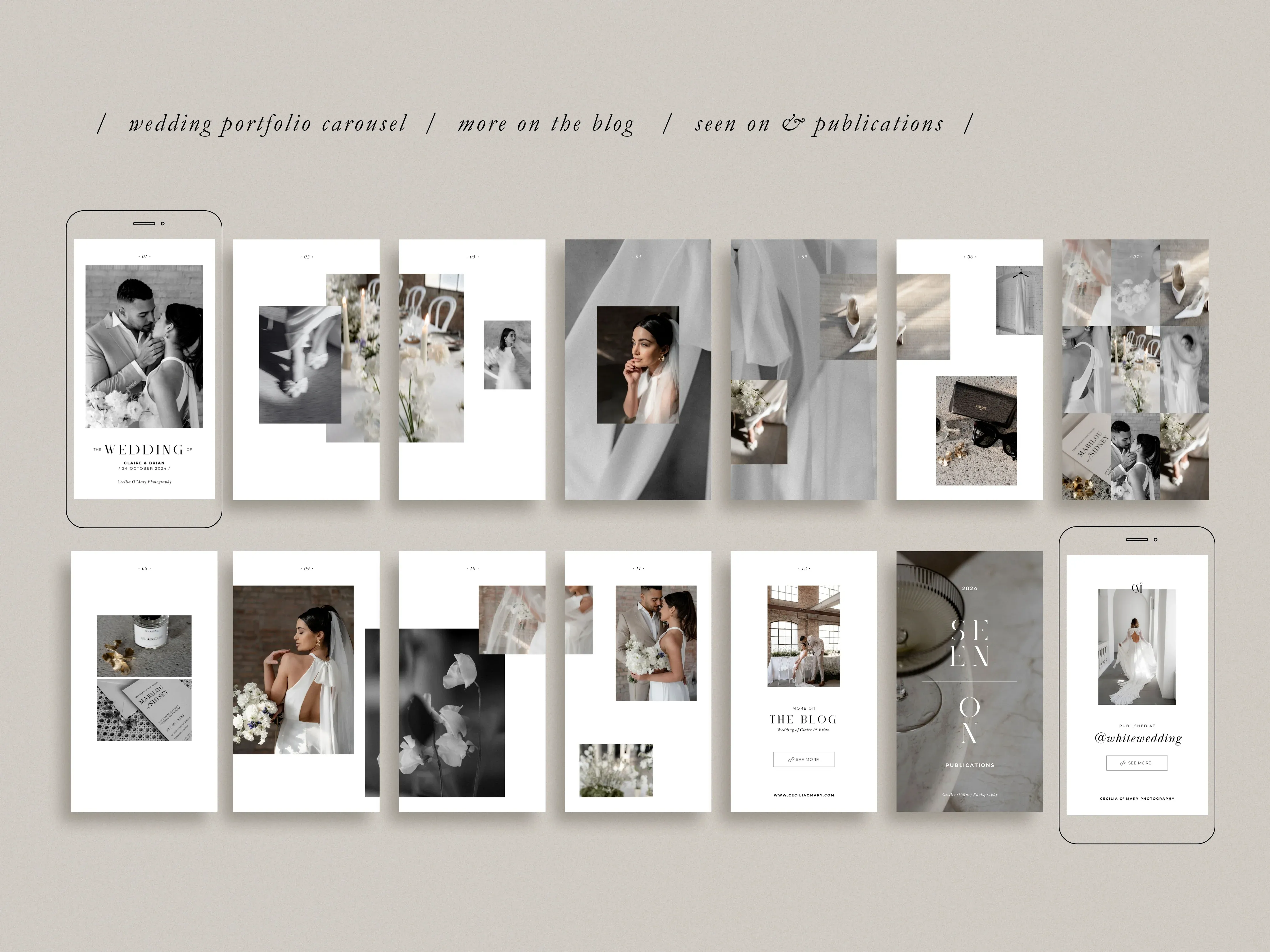Click 'THE BLOG' title on slide 12

tap(803, 719)
